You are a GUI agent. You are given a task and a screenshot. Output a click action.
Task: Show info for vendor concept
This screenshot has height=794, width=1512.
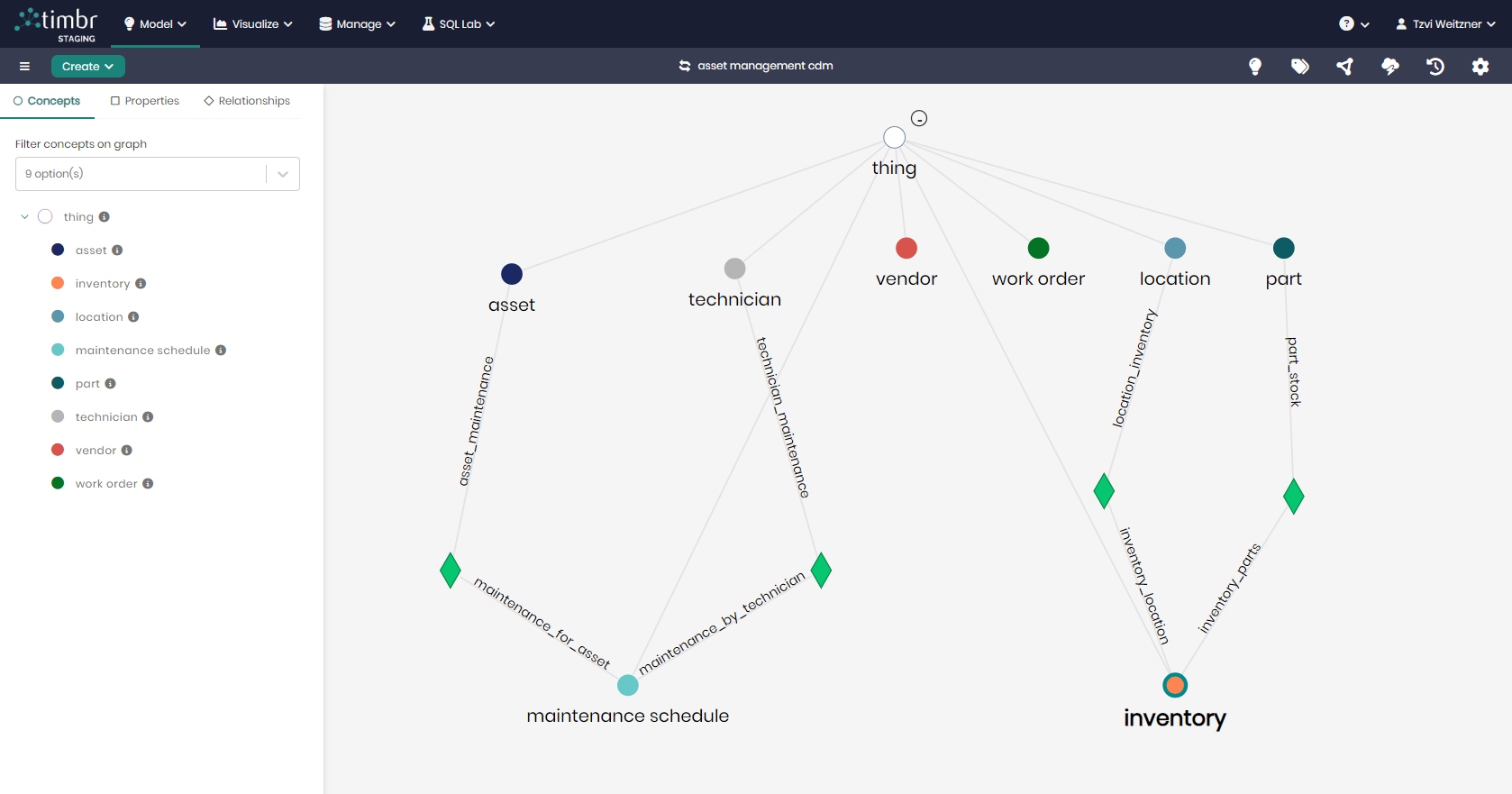tap(126, 451)
